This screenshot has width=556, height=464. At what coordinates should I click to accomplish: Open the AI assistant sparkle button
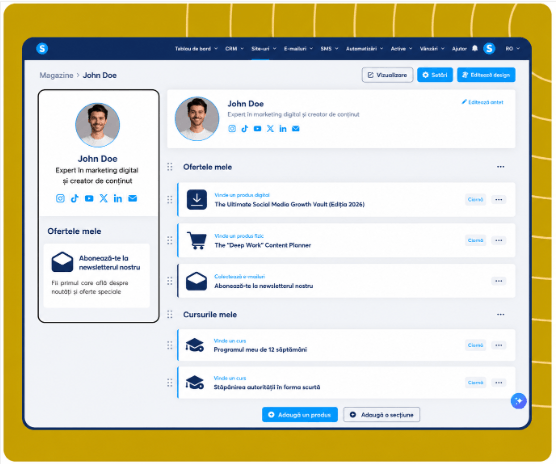click(x=519, y=401)
